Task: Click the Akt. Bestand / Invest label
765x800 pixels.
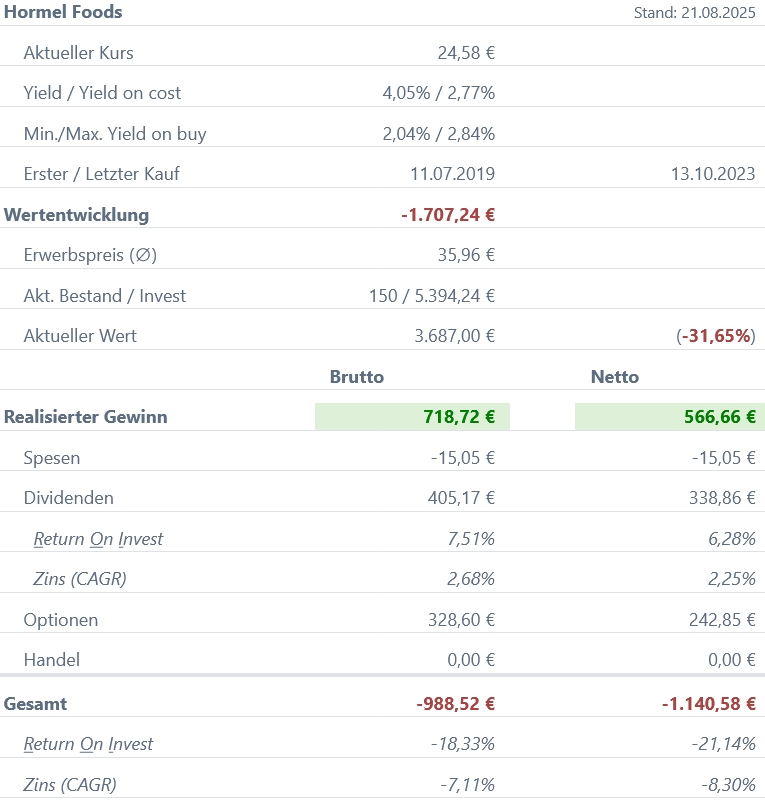Action: coord(105,296)
